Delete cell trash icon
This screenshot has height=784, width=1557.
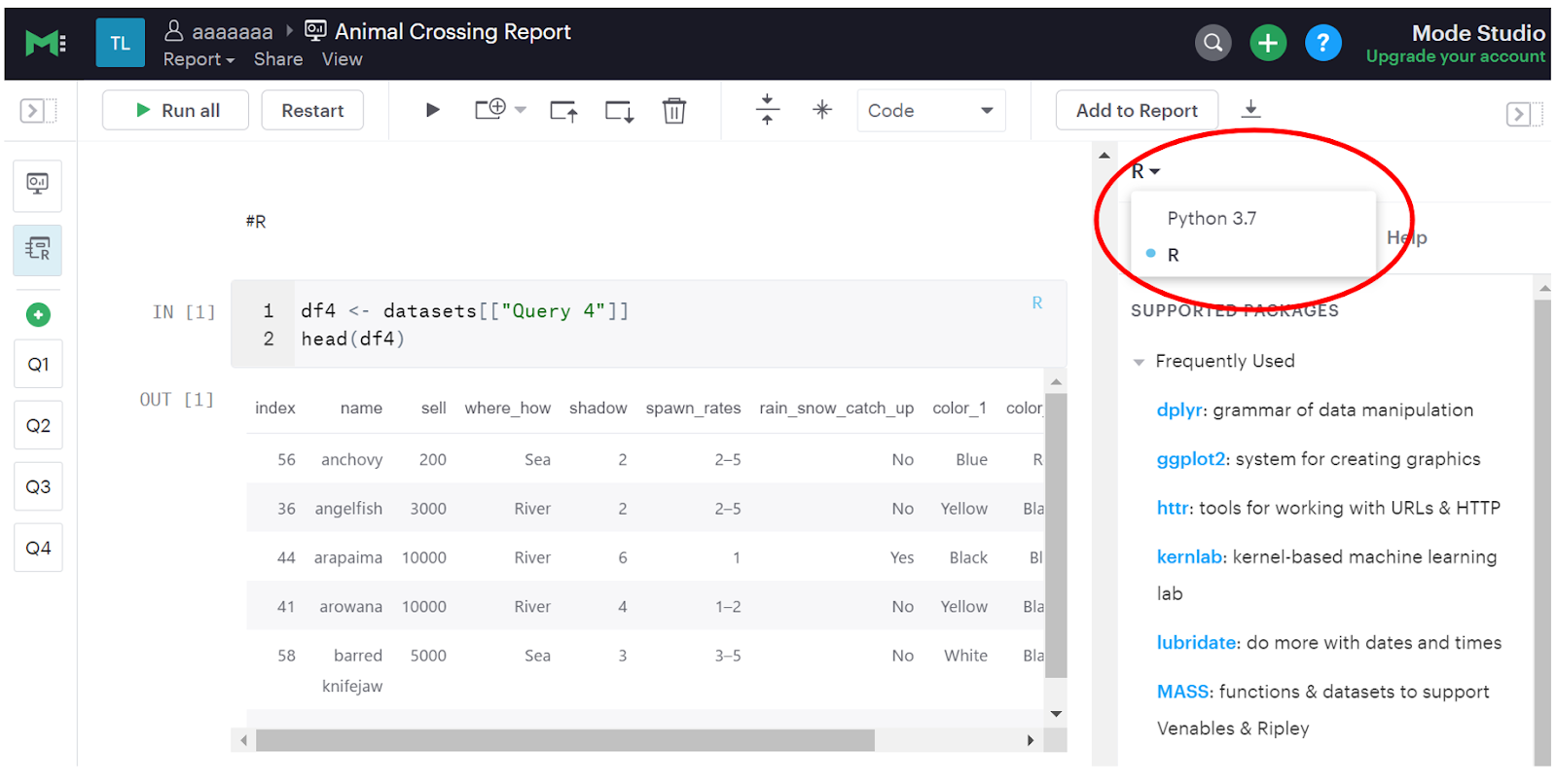(x=674, y=111)
